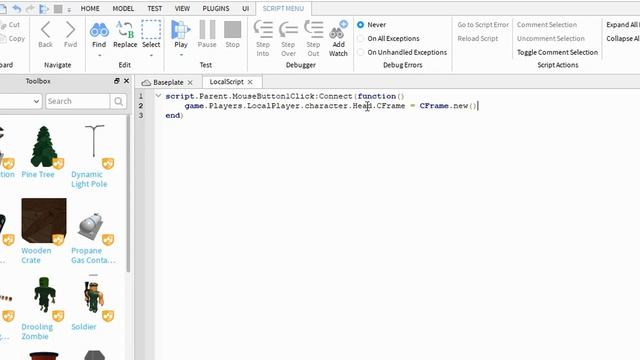Click the Pause button

tap(207, 34)
